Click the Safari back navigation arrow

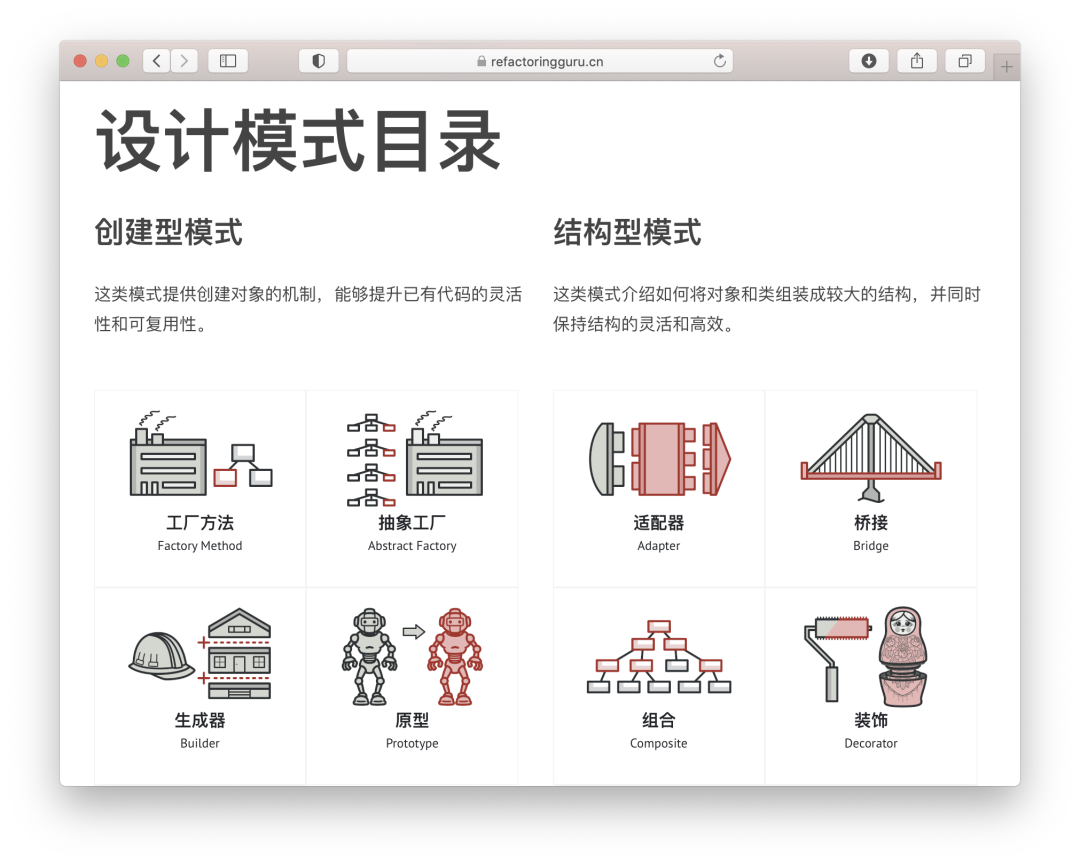[156, 61]
